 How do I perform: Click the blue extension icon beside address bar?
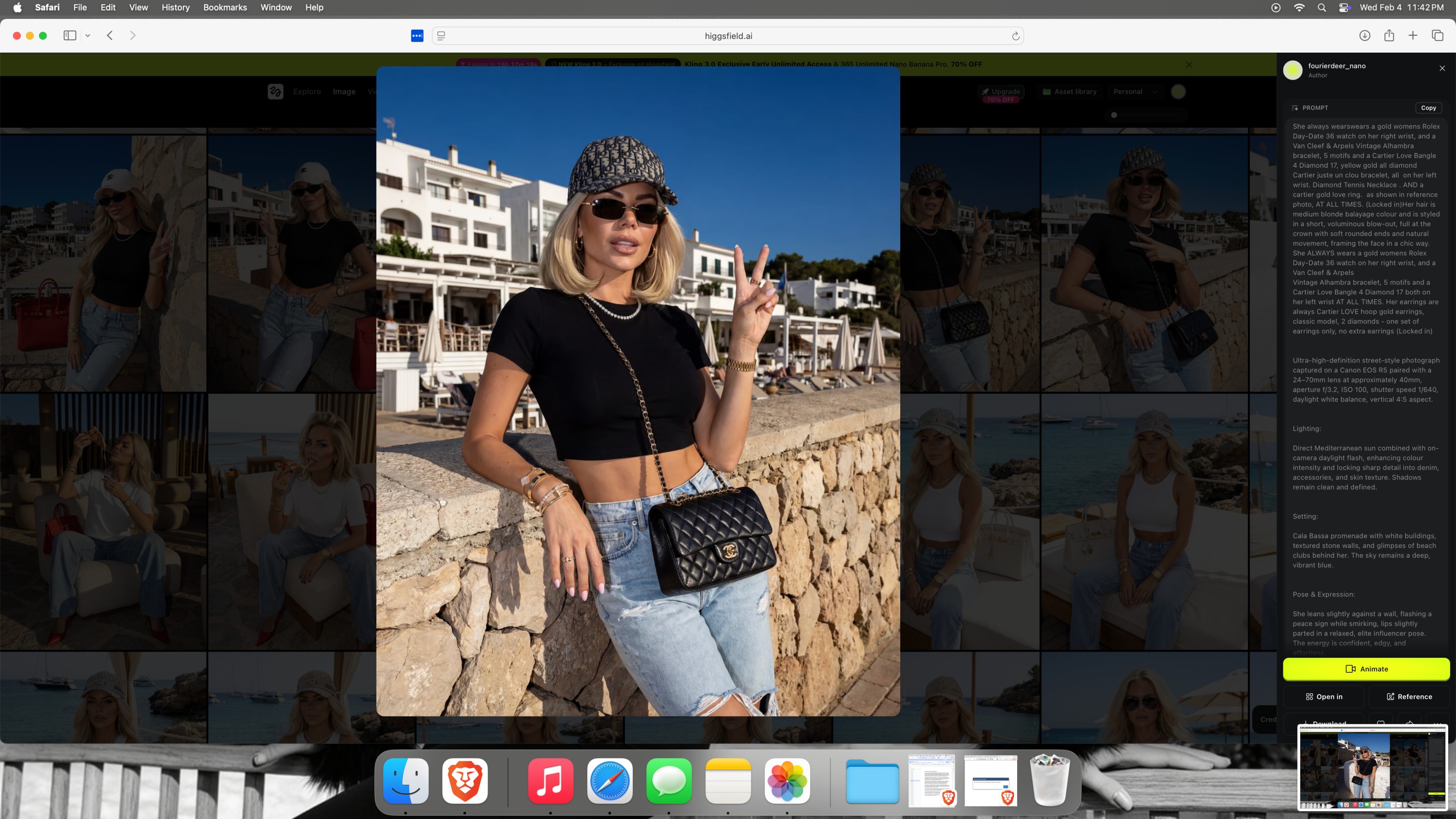pos(417,36)
